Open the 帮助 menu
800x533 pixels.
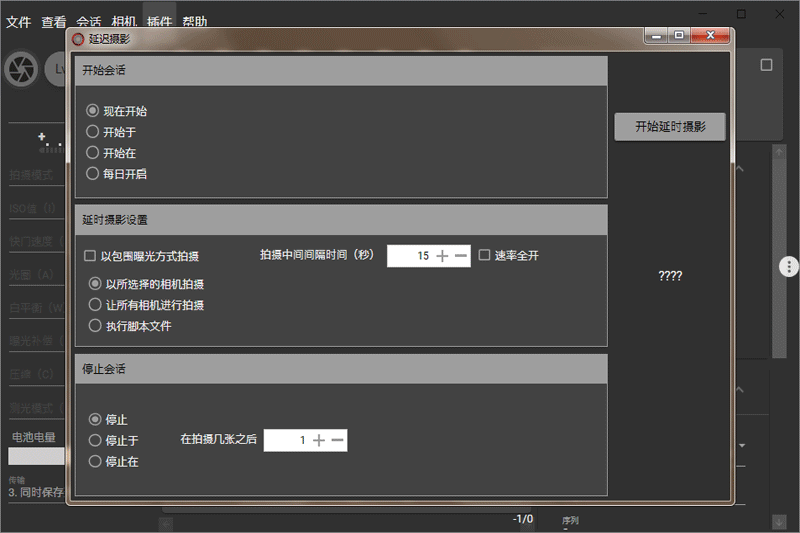coord(194,22)
